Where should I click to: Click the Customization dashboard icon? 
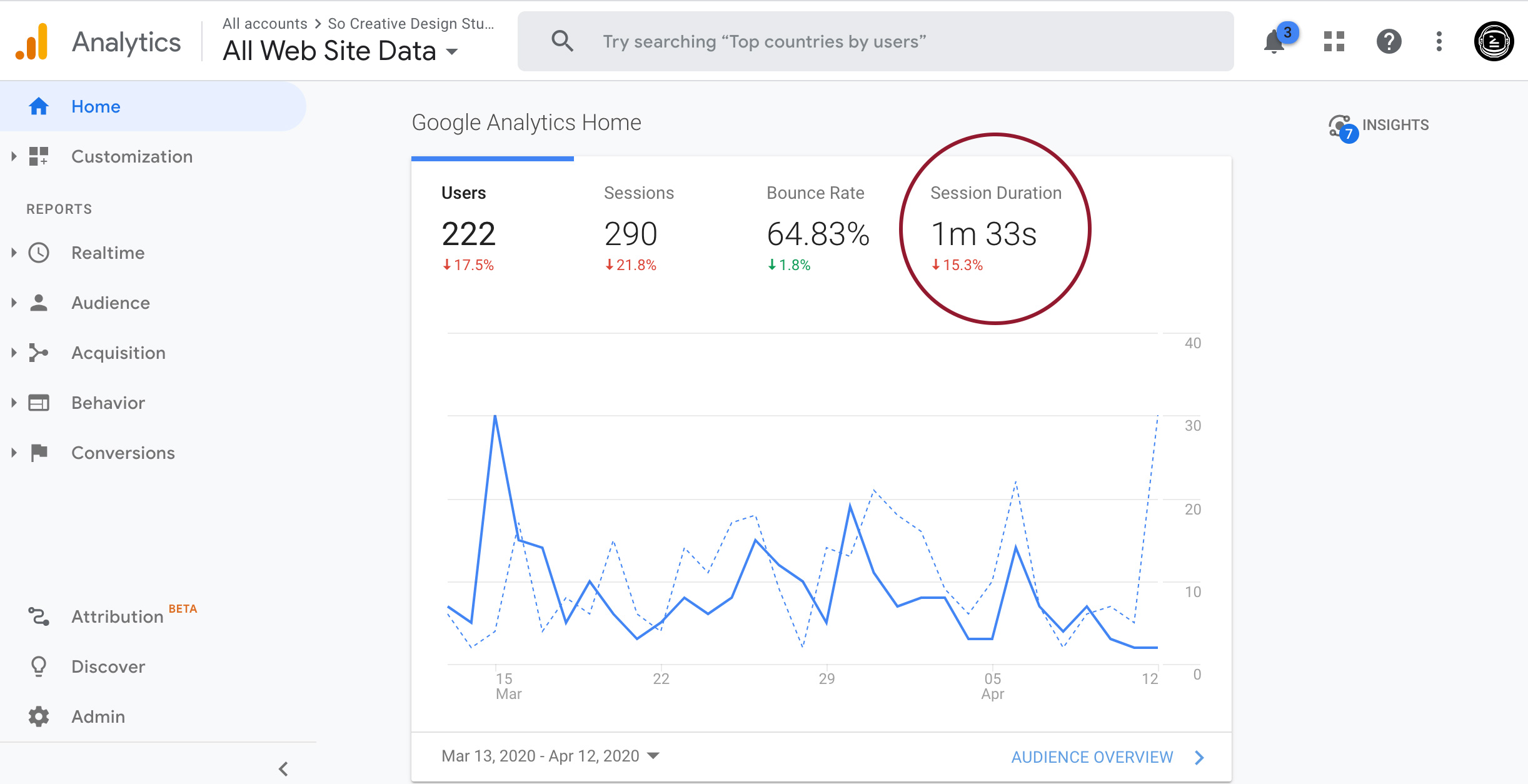click(39, 156)
